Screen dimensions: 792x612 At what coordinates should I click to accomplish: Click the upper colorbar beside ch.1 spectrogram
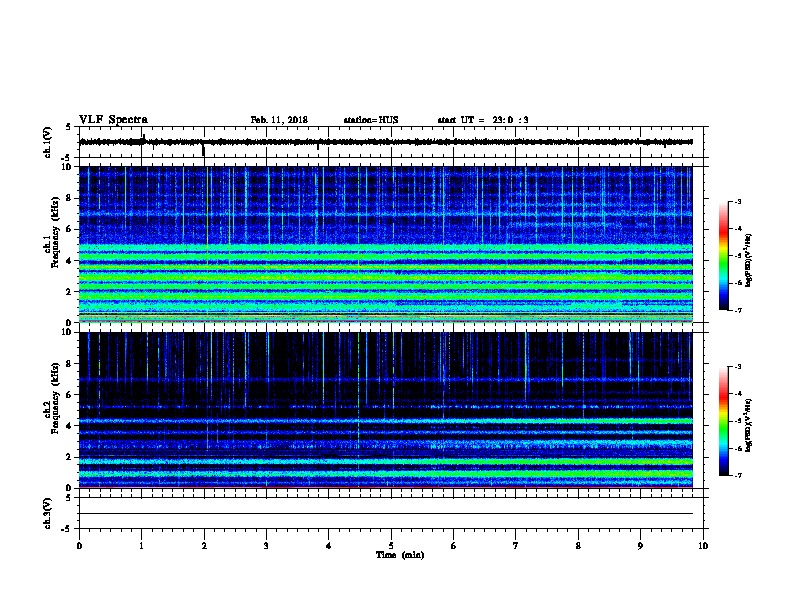[723, 256]
